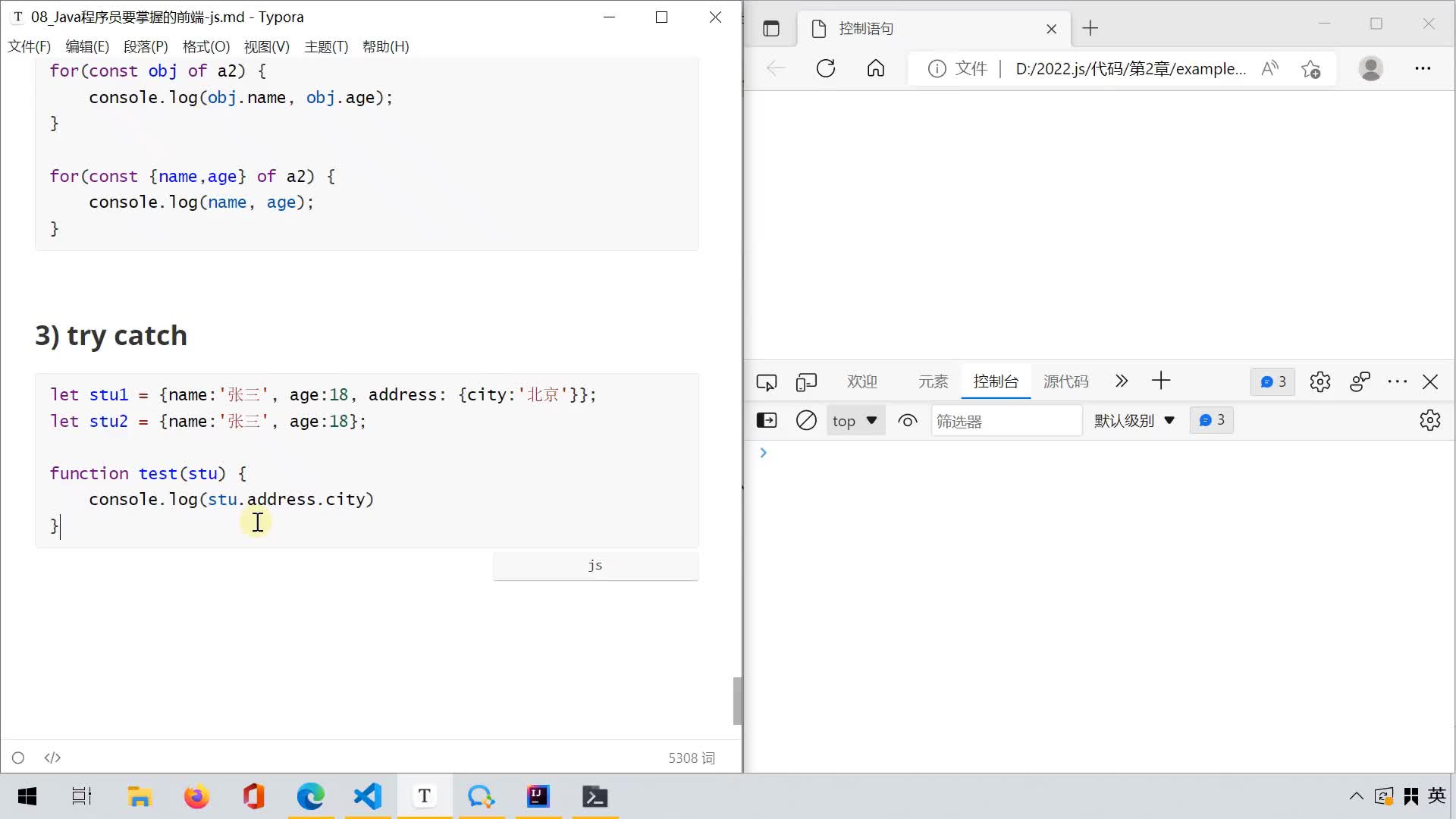
Task: Open console settings gear
Action: point(1430,421)
